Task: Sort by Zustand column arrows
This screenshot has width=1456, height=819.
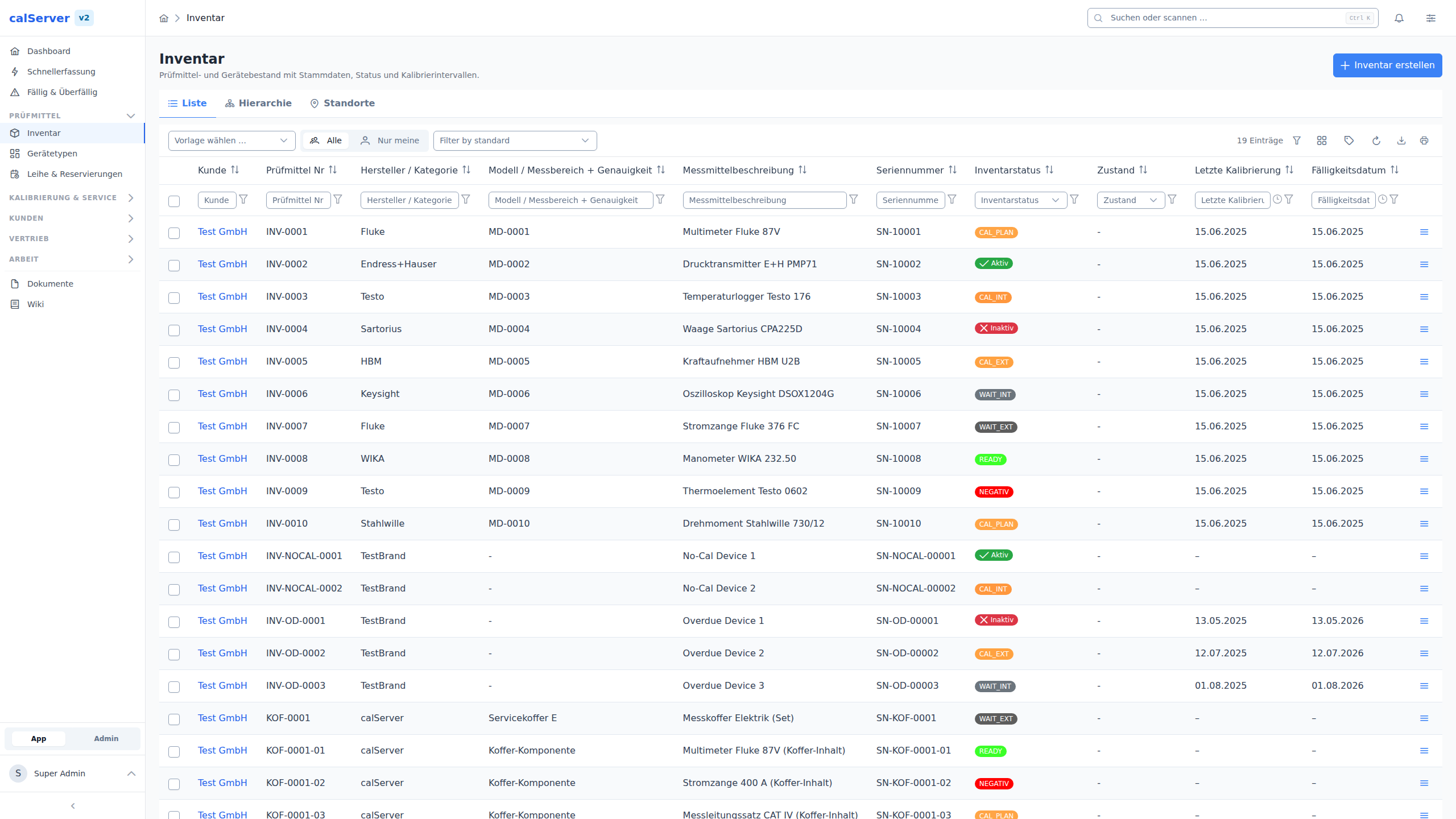Action: 1143,170
